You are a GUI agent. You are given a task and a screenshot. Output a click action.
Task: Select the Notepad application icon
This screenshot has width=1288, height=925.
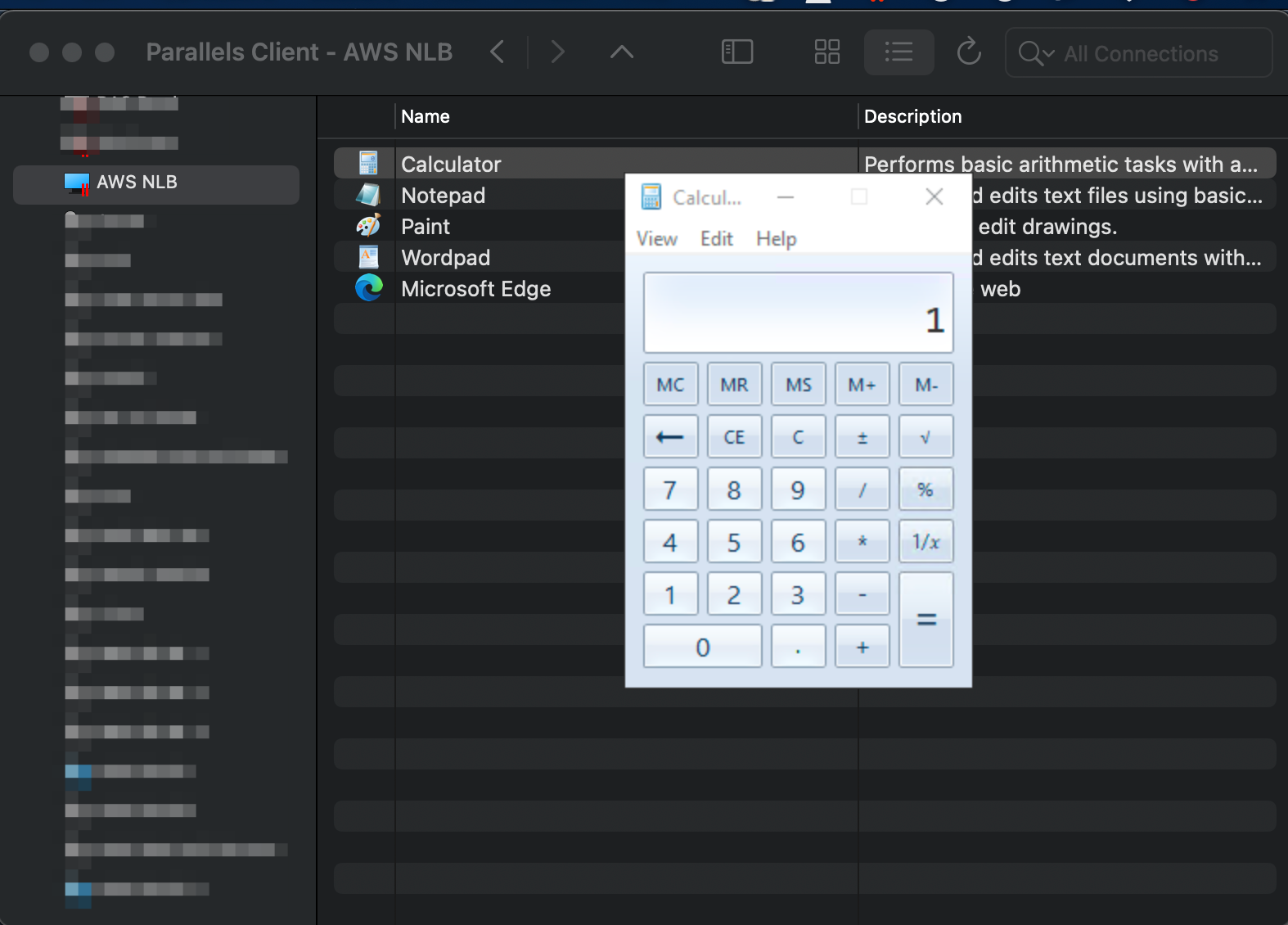pos(368,195)
